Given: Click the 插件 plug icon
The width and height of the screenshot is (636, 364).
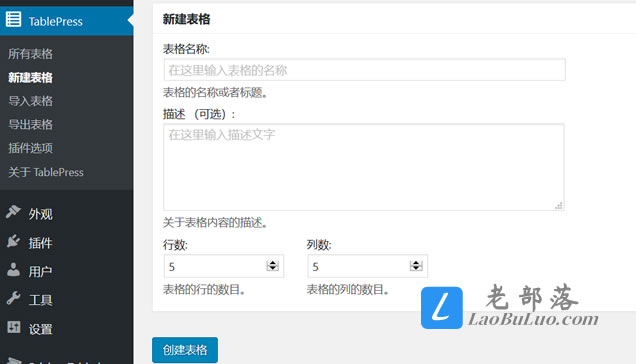Looking at the screenshot, I should [x=13, y=241].
